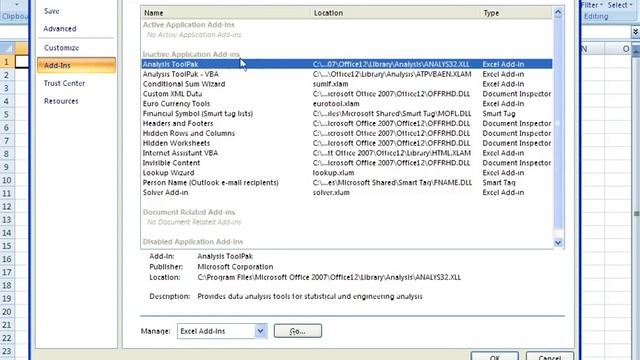Open the Customize options category
The image size is (640, 360).
[x=61, y=48]
